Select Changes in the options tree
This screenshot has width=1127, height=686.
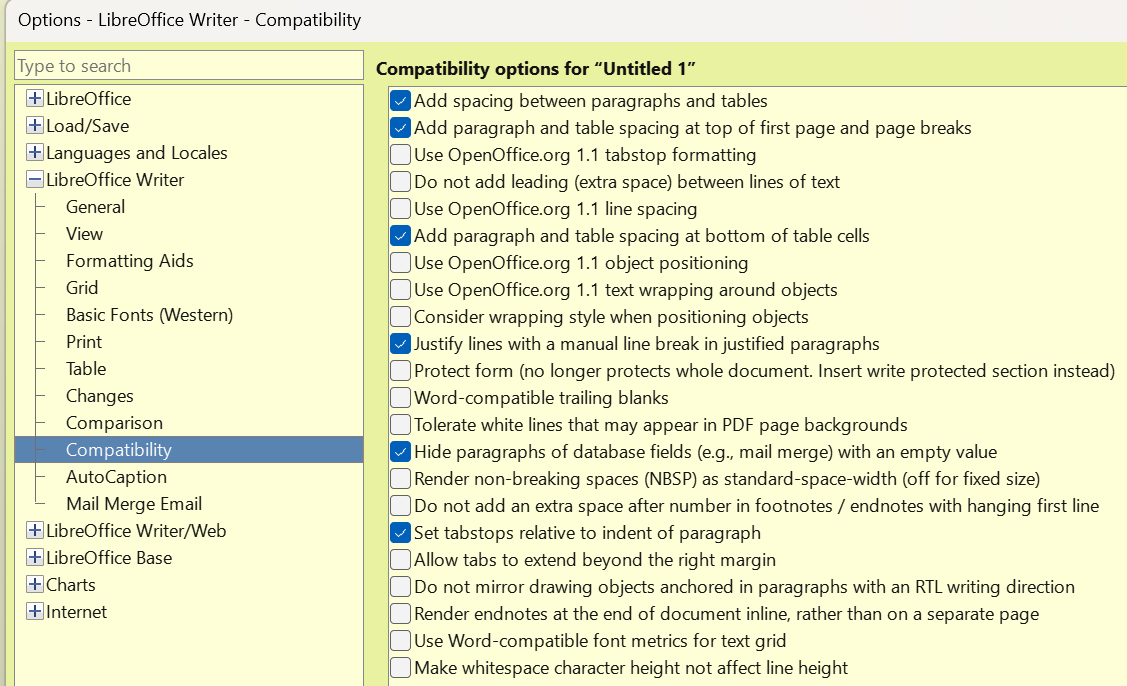pyautogui.click(x=100, y=396)
